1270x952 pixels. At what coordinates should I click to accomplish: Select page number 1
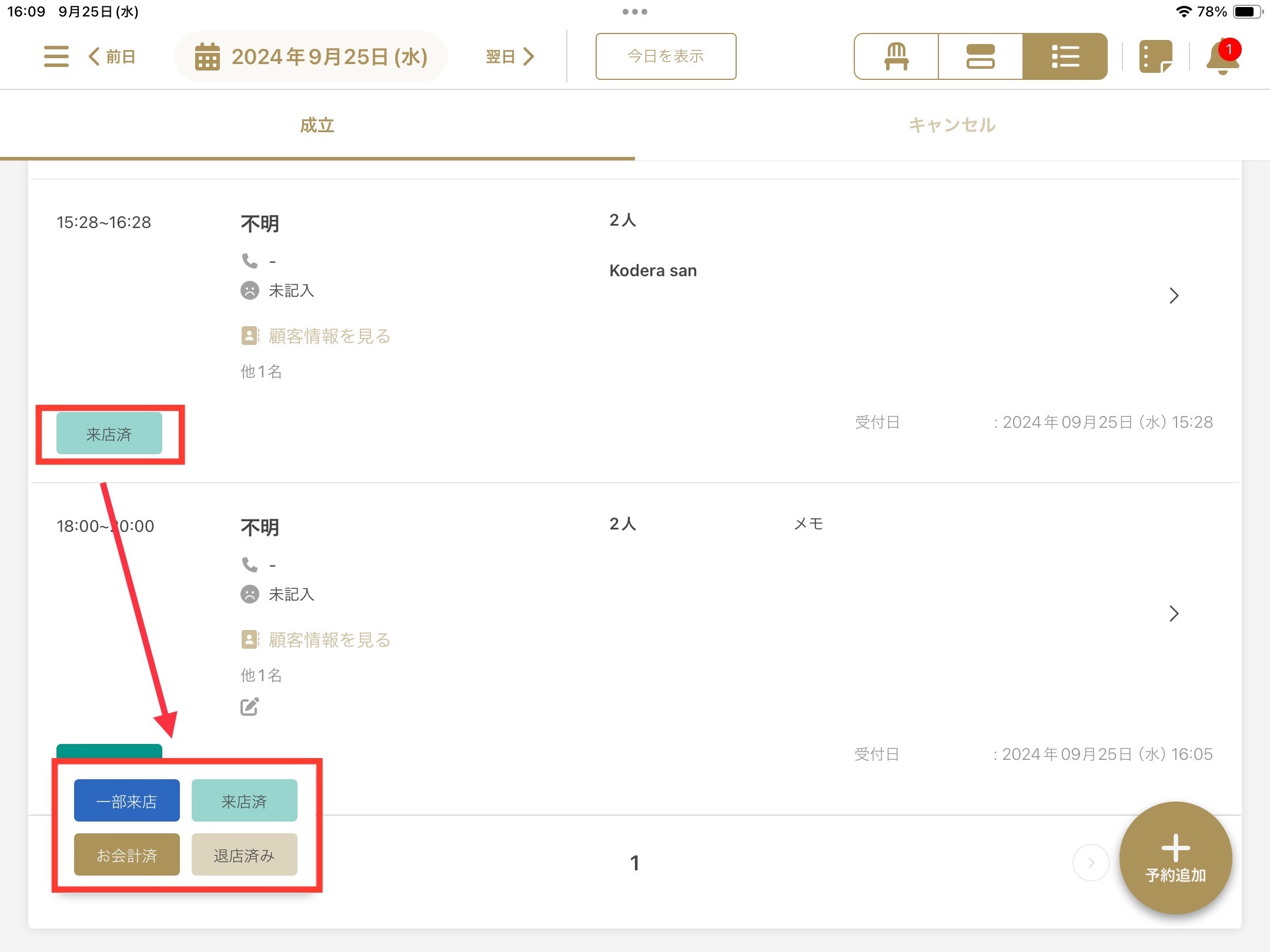635,863
